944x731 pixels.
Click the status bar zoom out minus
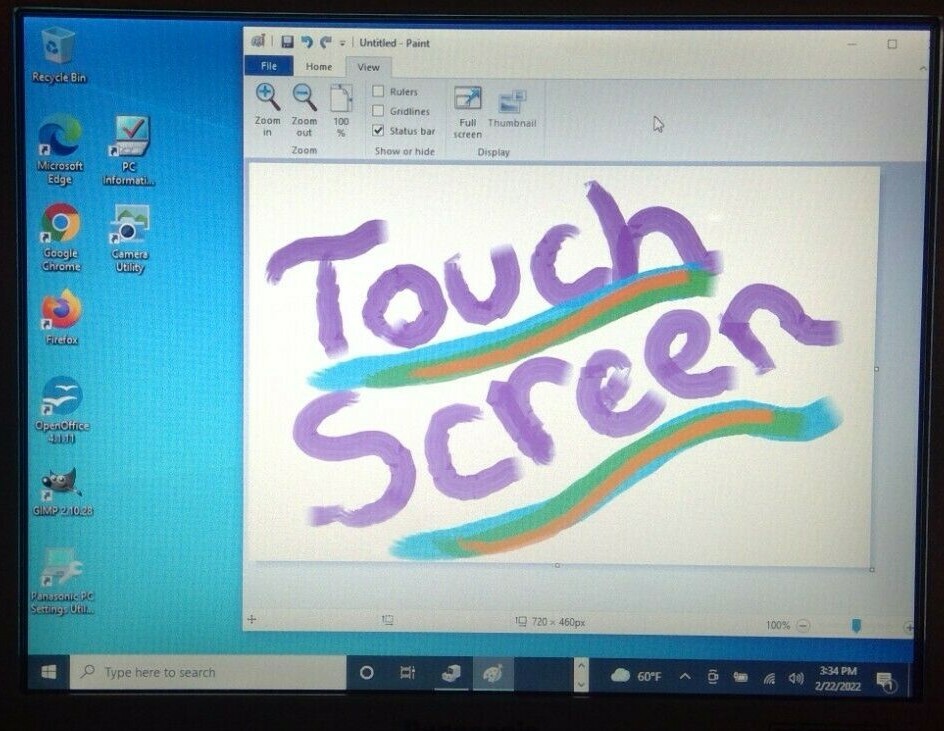tap(803, 626)
